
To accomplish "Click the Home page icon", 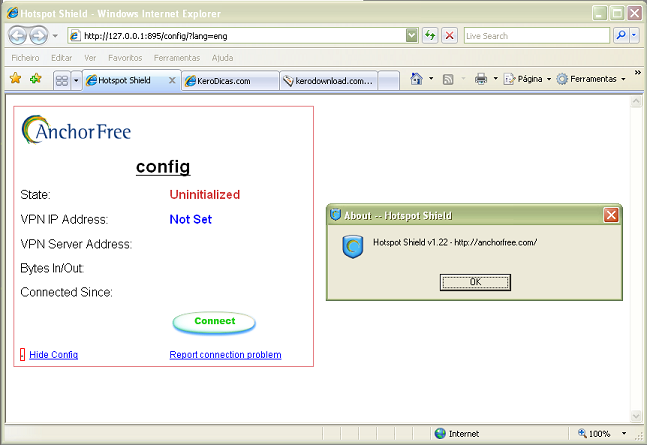I will tap(416, 78).
